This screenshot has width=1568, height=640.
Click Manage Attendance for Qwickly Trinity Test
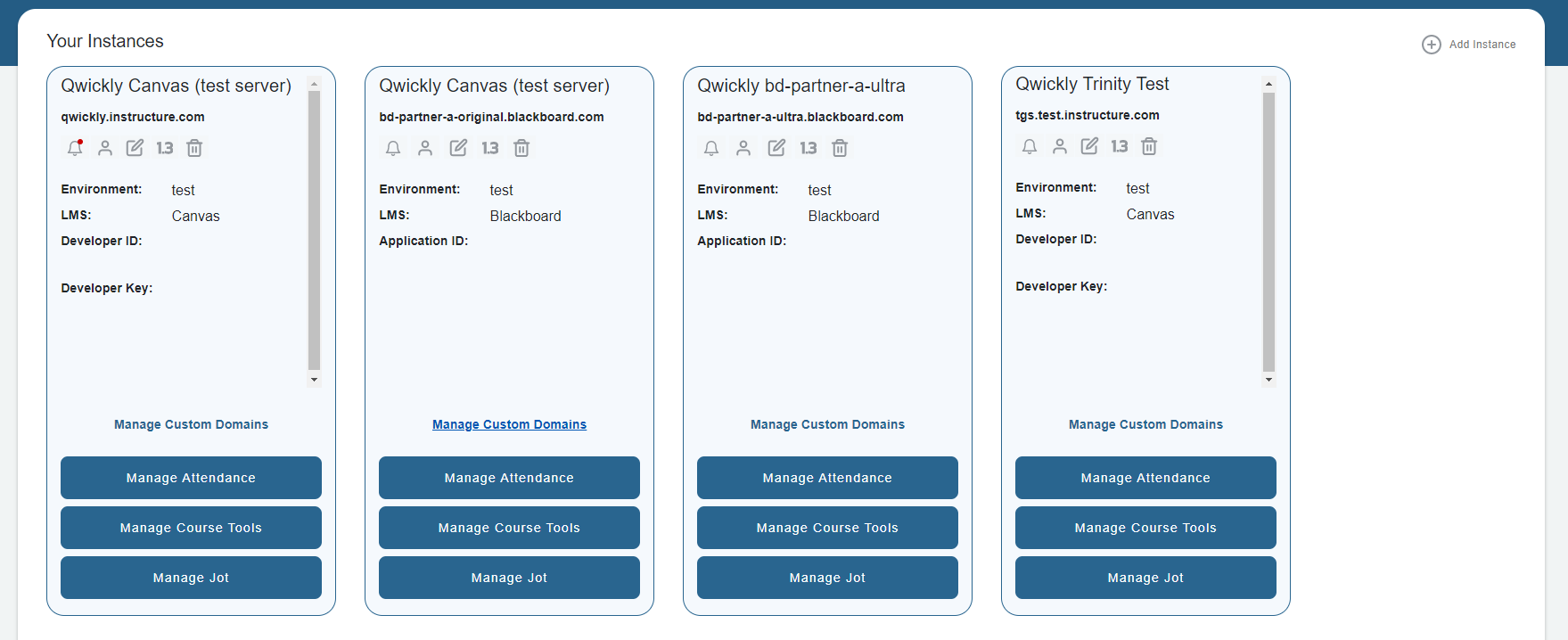1145,478
